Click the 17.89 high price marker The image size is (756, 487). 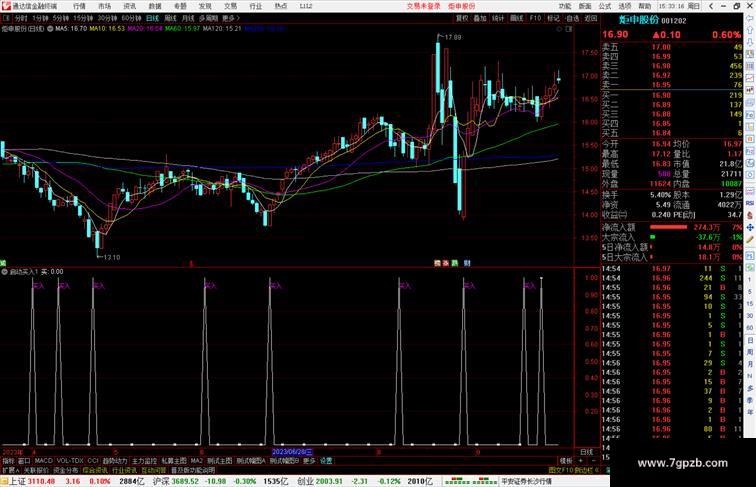click(453, 37)
